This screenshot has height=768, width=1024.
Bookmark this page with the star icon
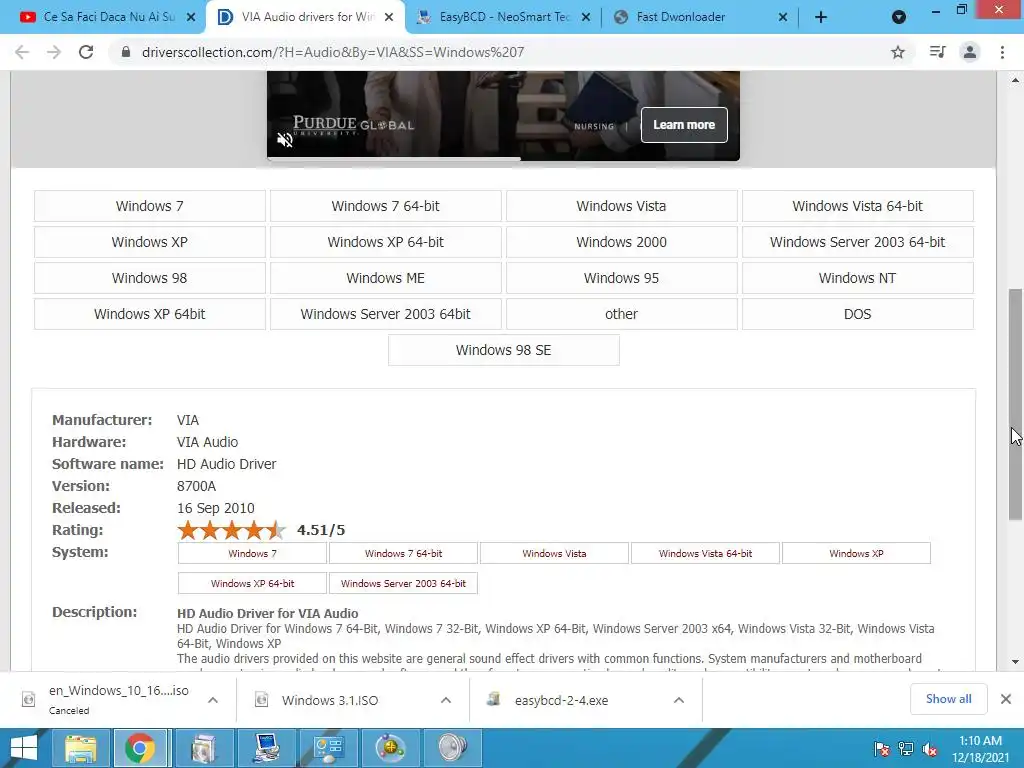898,52
